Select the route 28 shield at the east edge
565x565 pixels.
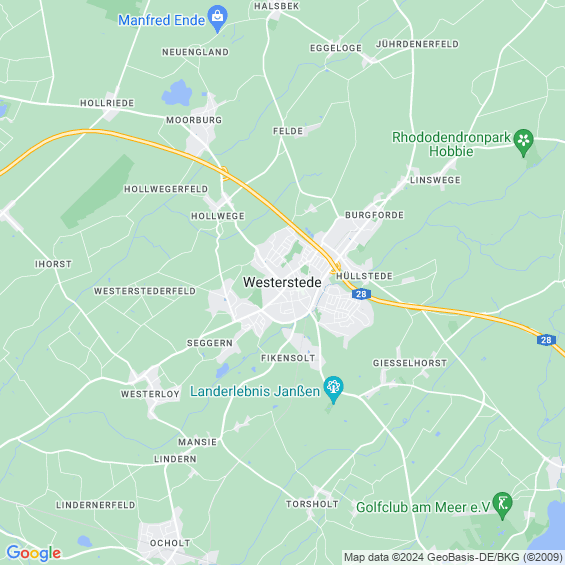click(546, 340)
